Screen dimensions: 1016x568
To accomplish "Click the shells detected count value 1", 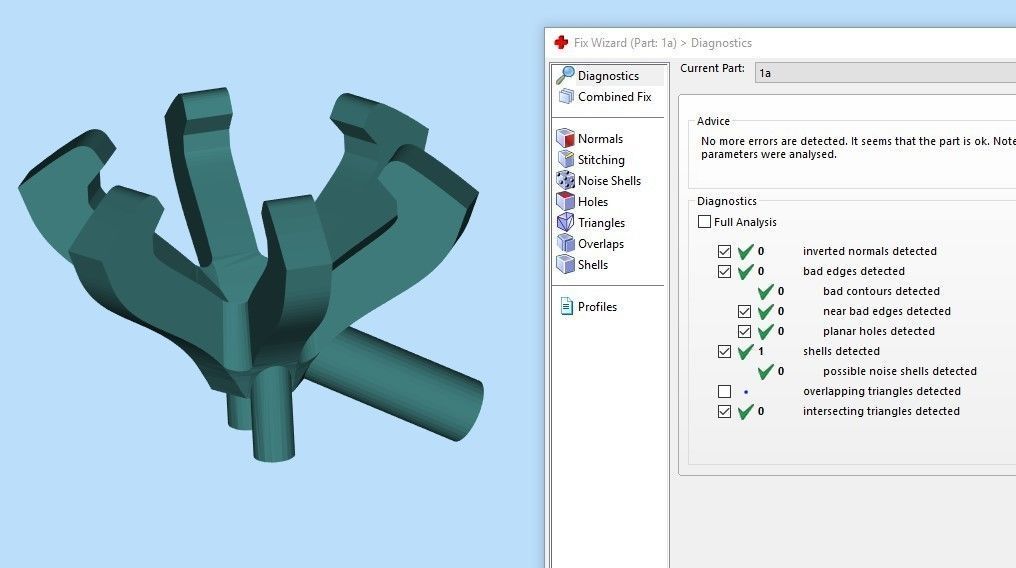I will coord(761,351).
